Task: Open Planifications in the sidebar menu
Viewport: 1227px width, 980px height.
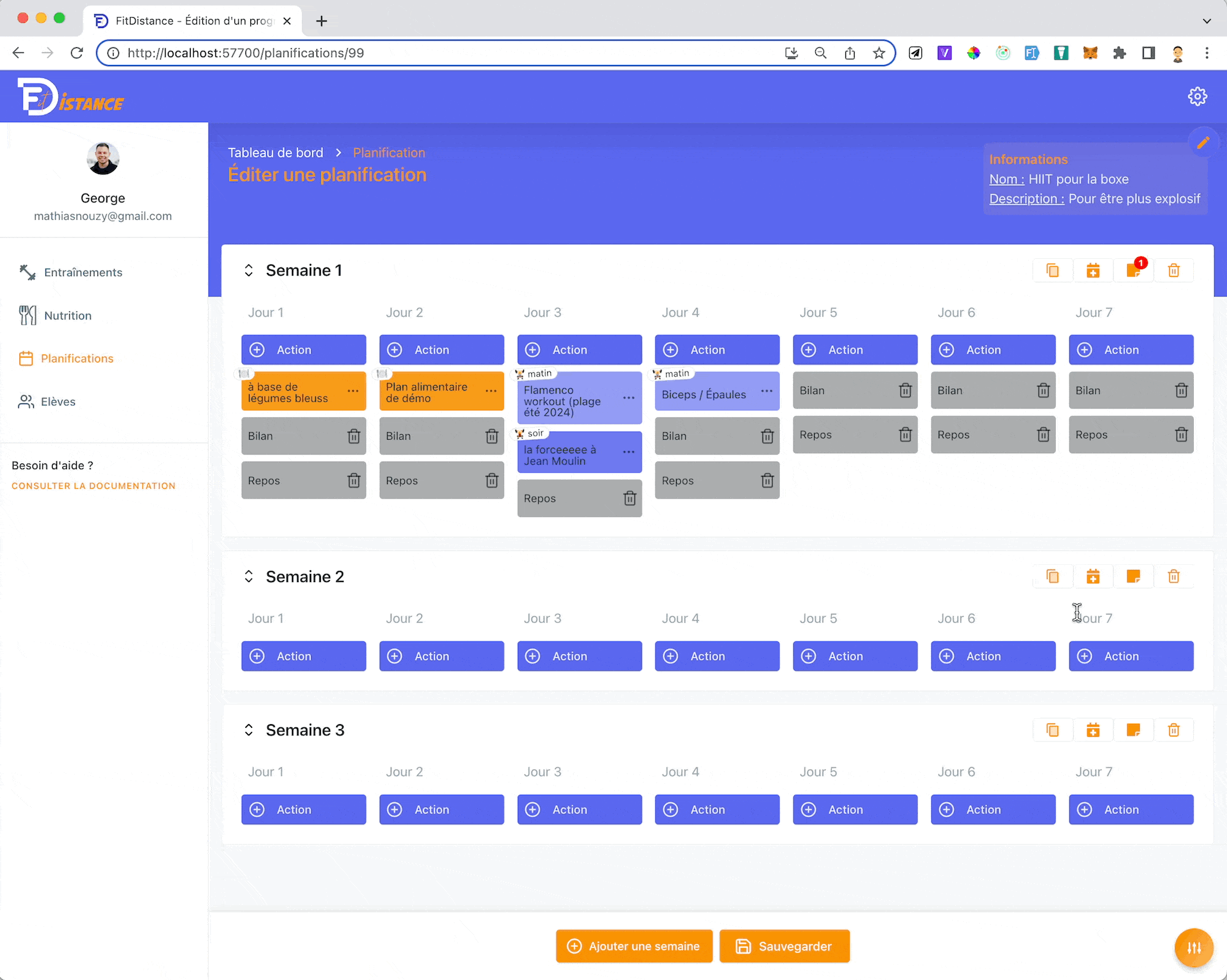Action: pos(77,358)
